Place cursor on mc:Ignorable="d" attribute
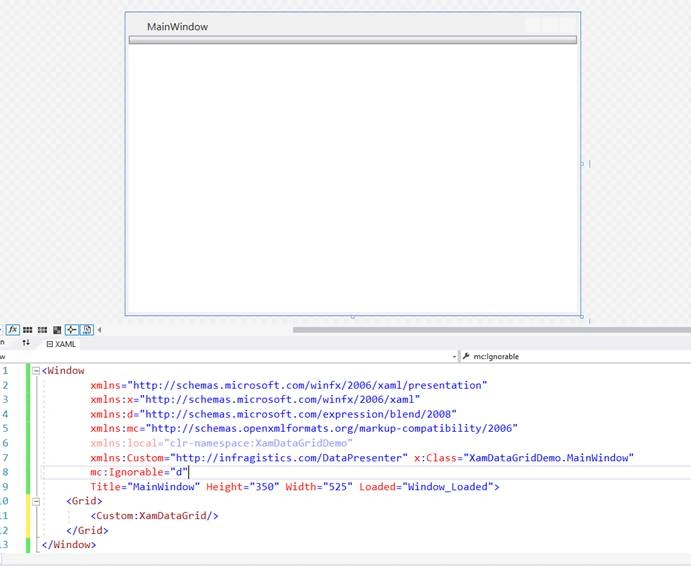 pos(139,472)
